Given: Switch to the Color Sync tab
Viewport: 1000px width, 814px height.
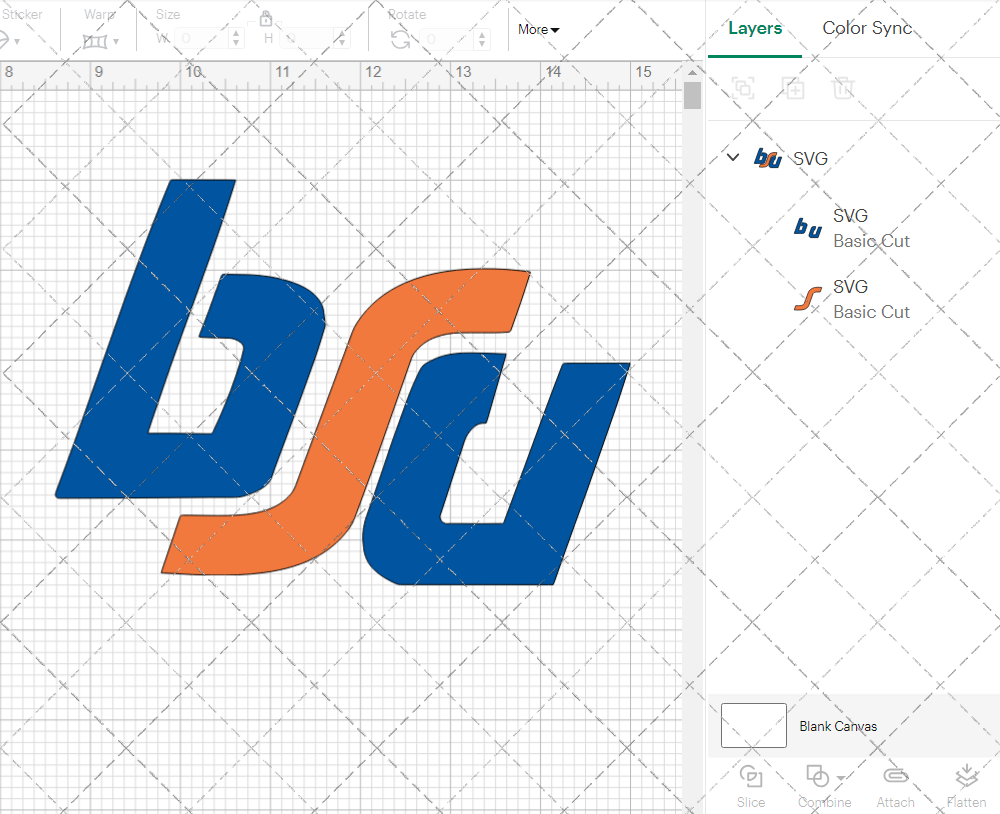Looking at the screenshot, I should pos(867,28).
